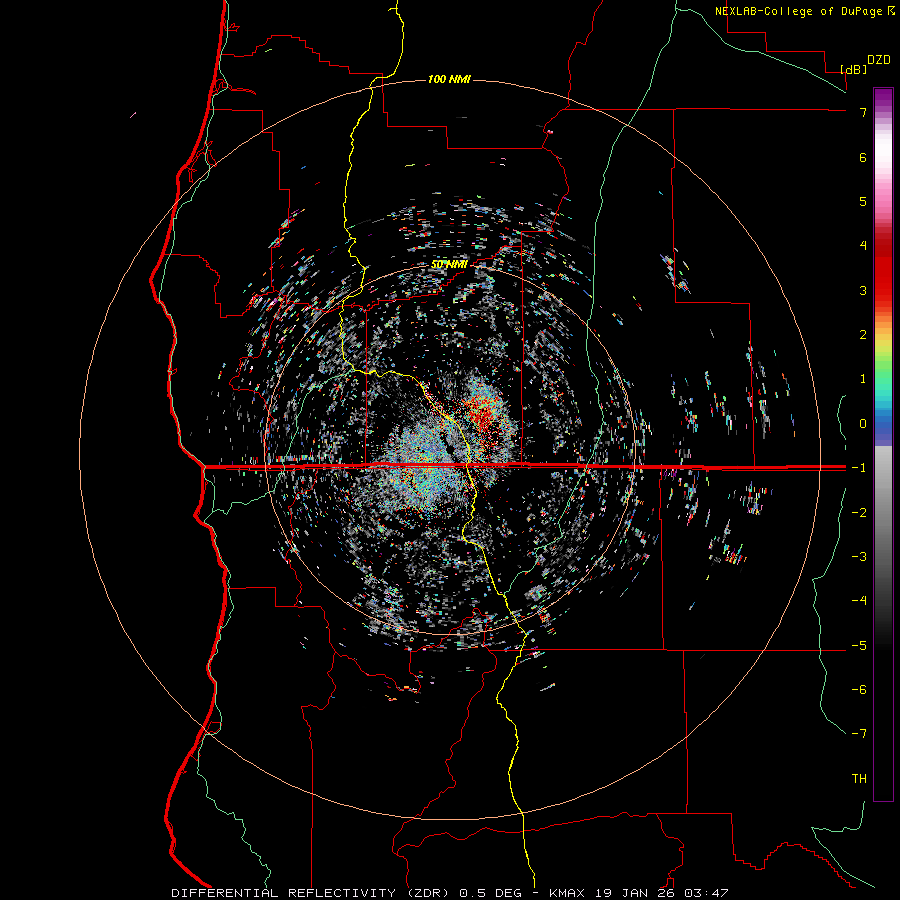Select the "-2" dB scale label
This screenshot has width=900, height=900.
[859, 512]
